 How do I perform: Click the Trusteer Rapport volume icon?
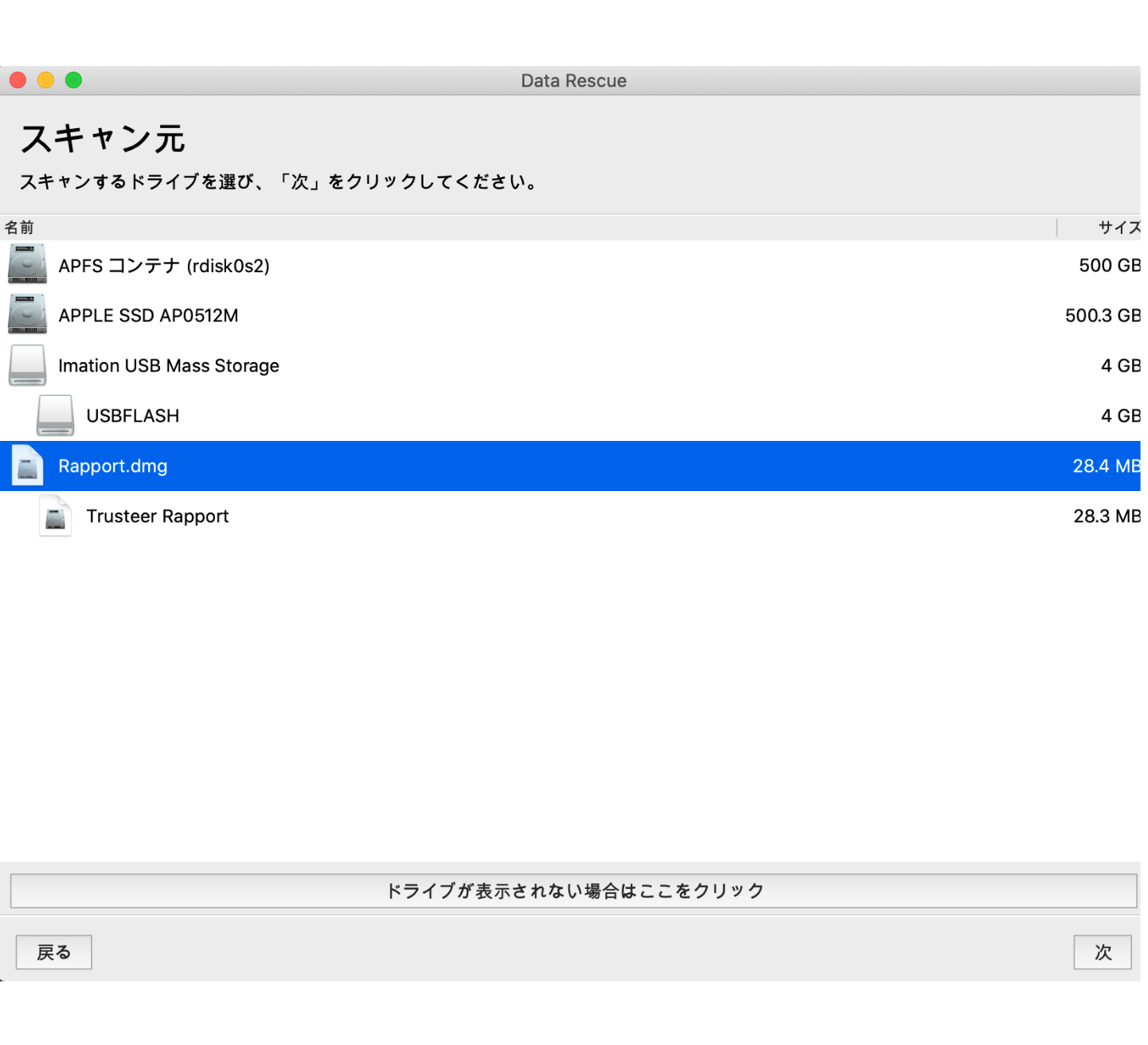55,516
